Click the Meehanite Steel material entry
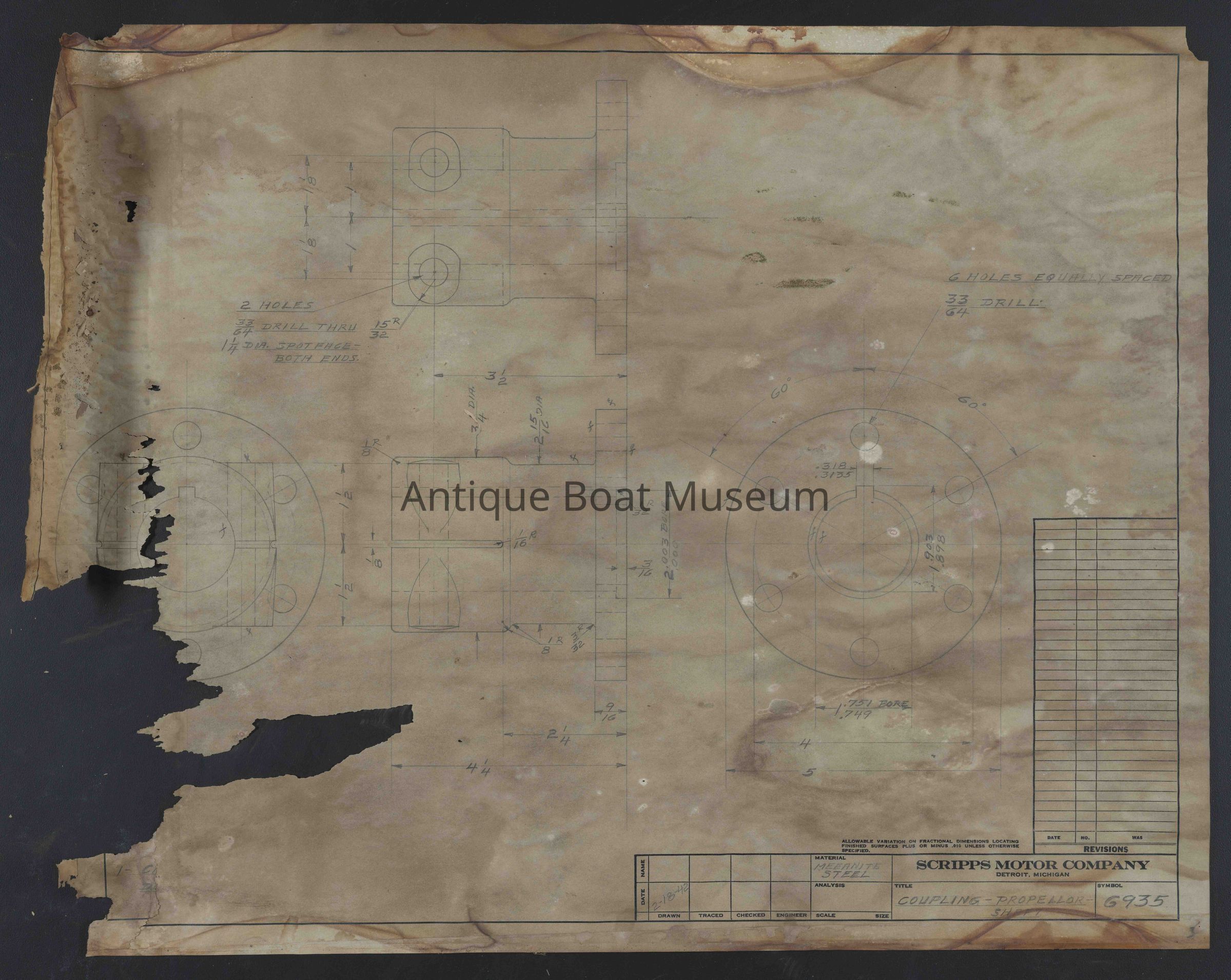 847,870
